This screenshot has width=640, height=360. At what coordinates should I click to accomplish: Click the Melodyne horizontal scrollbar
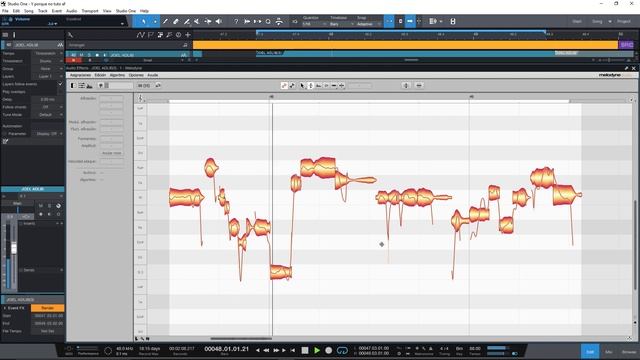click(x=241, y=338)
